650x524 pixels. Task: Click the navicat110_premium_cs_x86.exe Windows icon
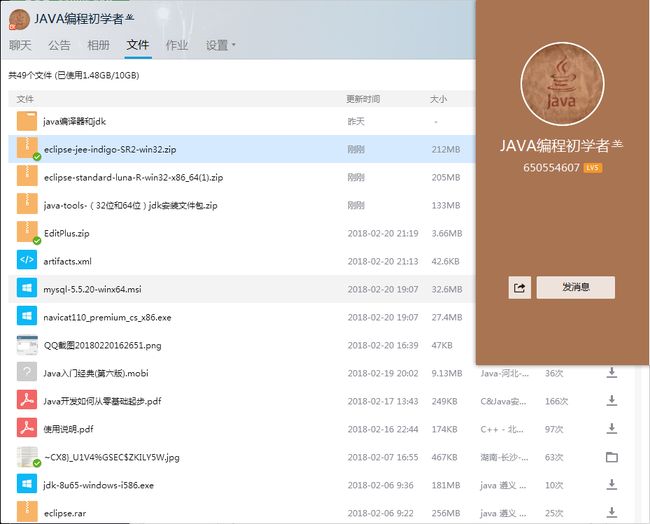[27, 316]
